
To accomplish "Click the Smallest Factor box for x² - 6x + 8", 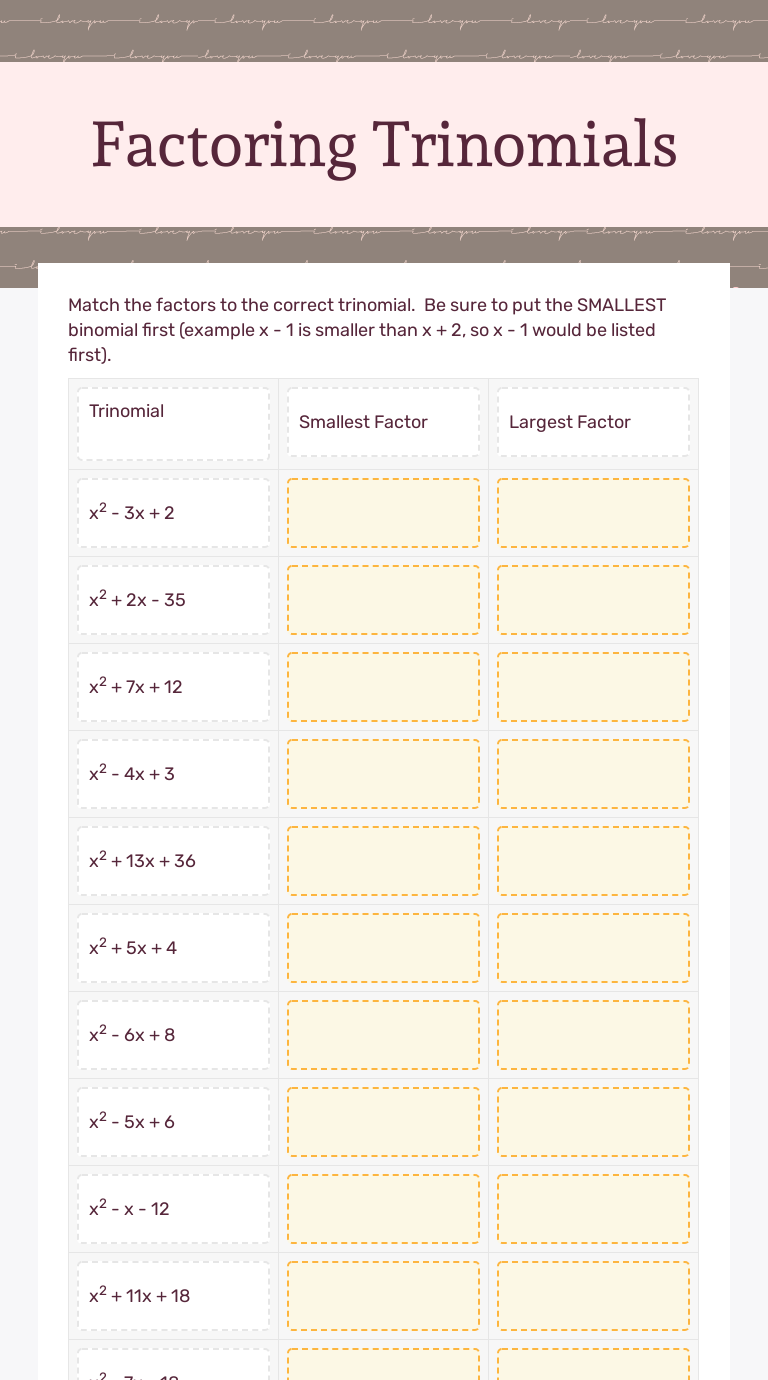I will (x=383, y=1035).
